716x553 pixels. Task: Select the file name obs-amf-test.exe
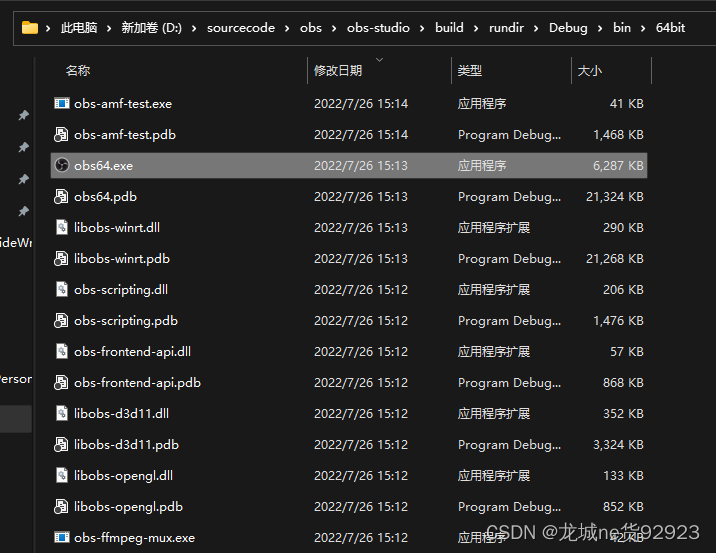(123, 104)
